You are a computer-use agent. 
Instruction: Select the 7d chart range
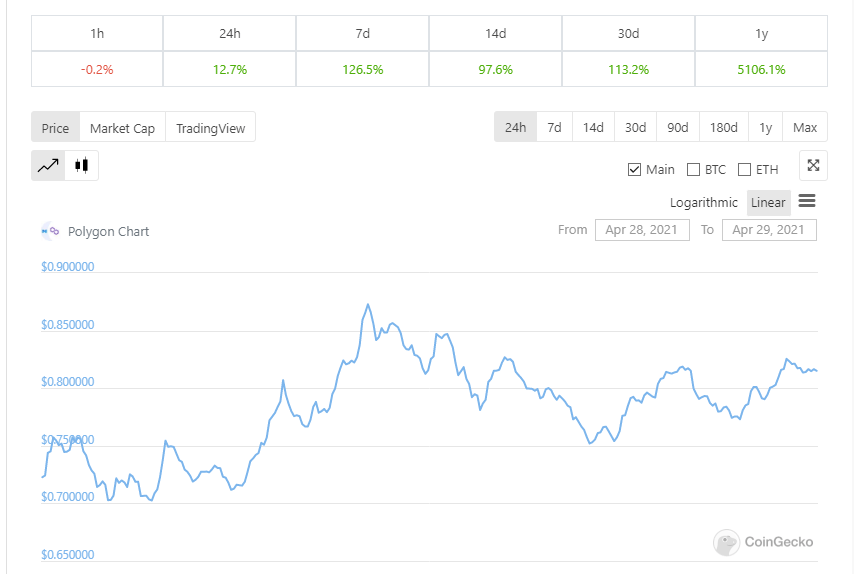coord(554,127)
